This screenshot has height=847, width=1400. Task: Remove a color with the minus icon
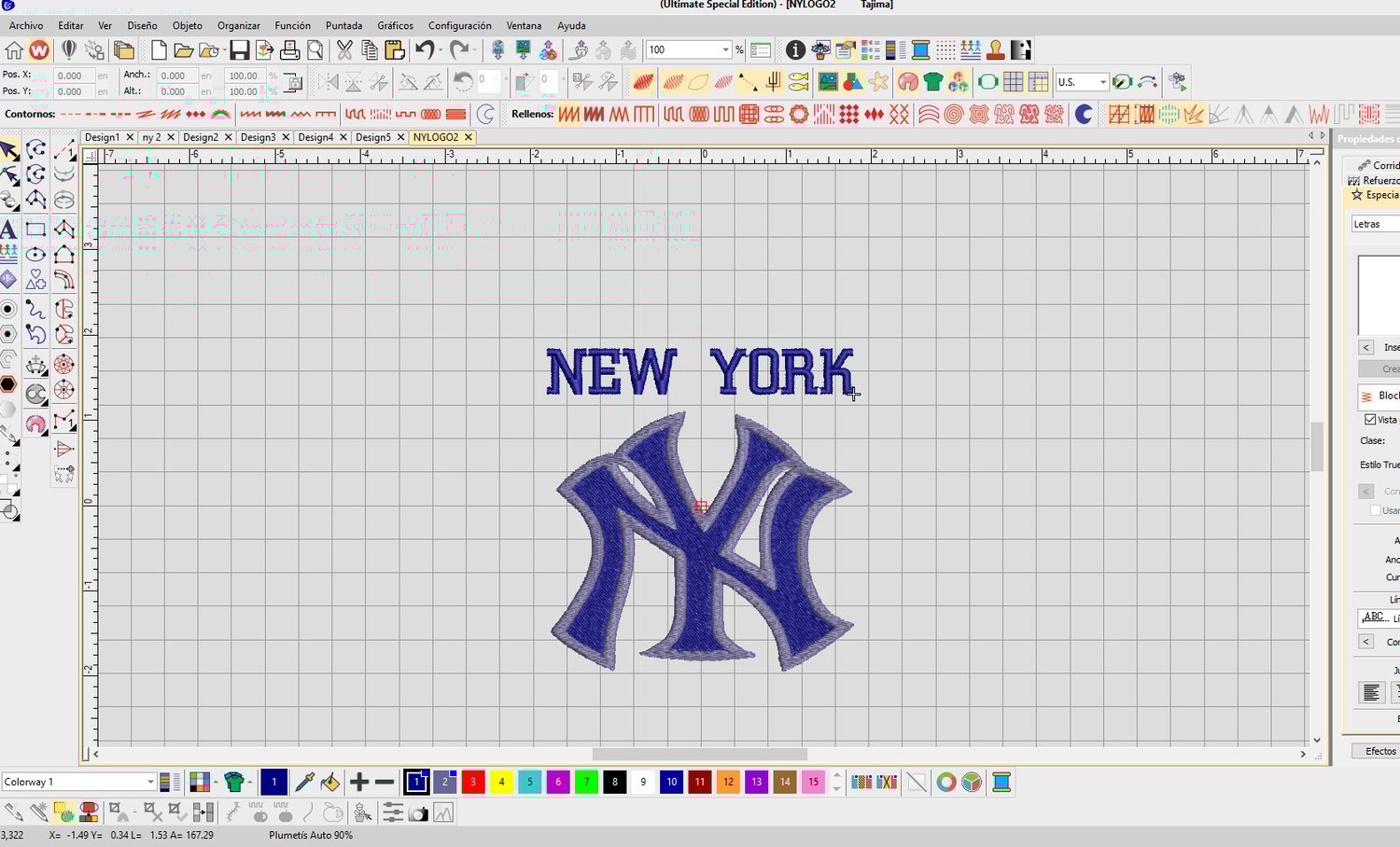[x=385, y=782]
